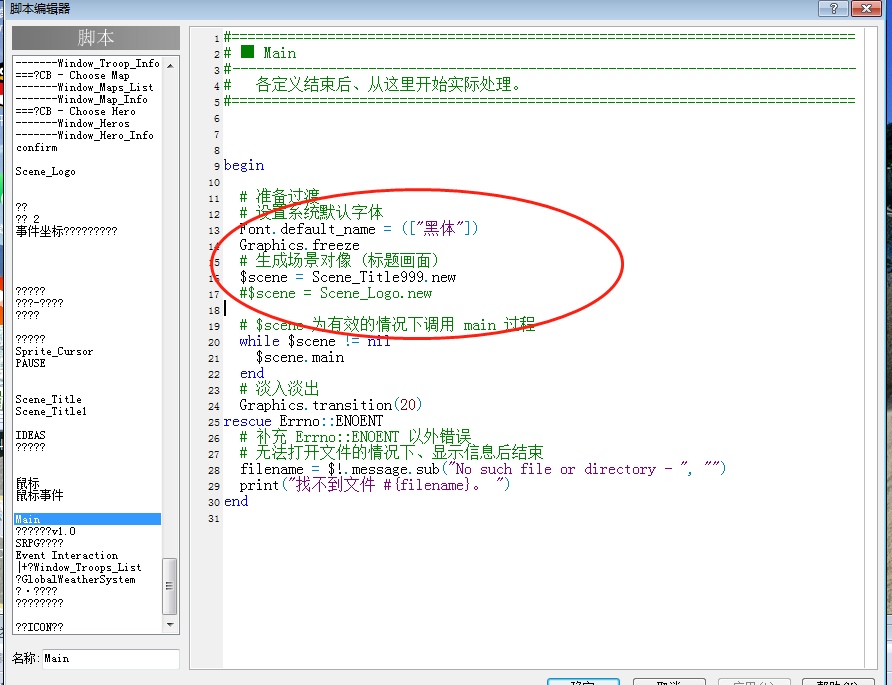The width and height of the screenshot is (892, 685).
Task: Click the '$scene = Scene_Title999.new' line
Action: point(348,277)
